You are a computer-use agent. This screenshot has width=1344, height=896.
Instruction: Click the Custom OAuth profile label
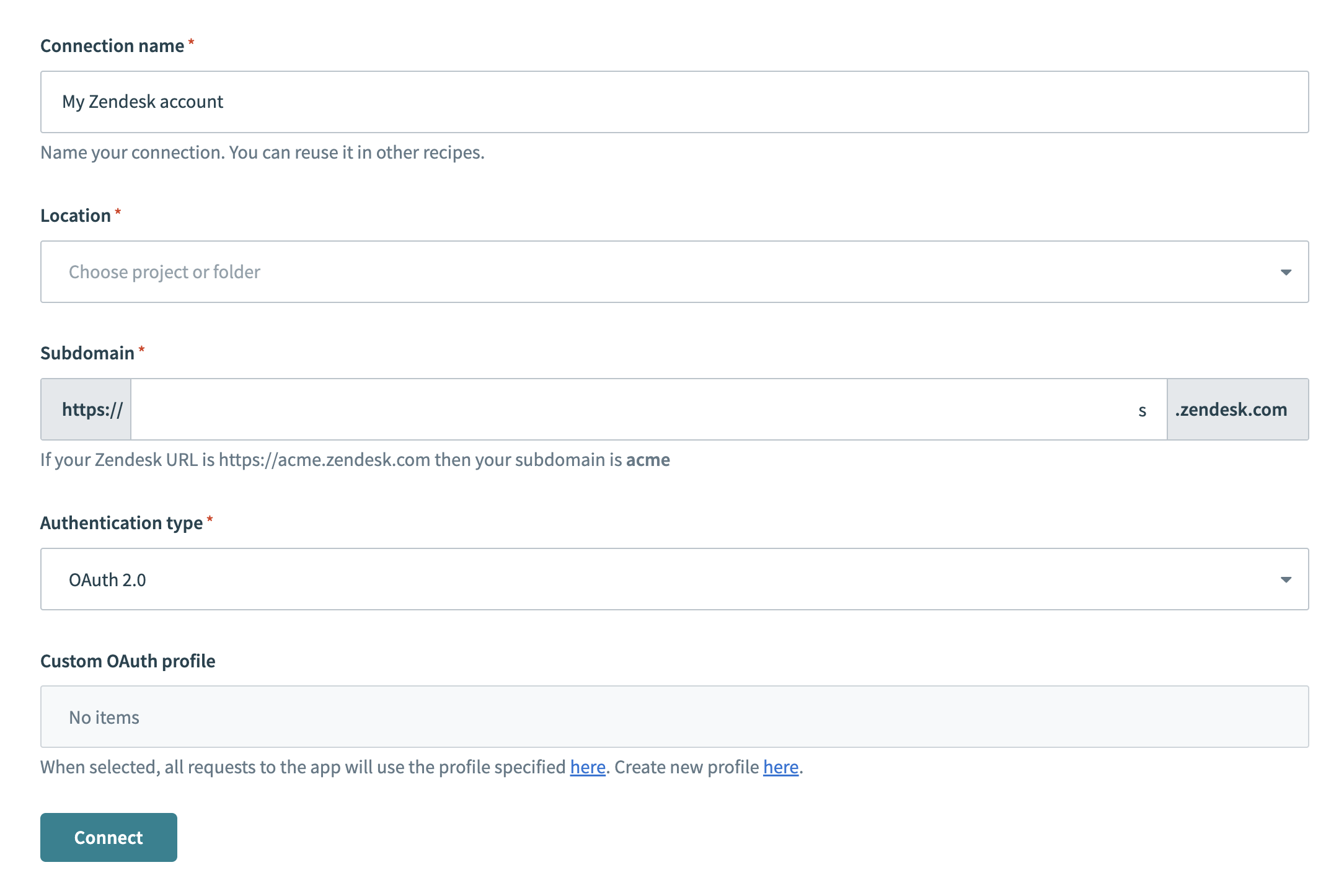pyautogui.click(x=128, y=661)
